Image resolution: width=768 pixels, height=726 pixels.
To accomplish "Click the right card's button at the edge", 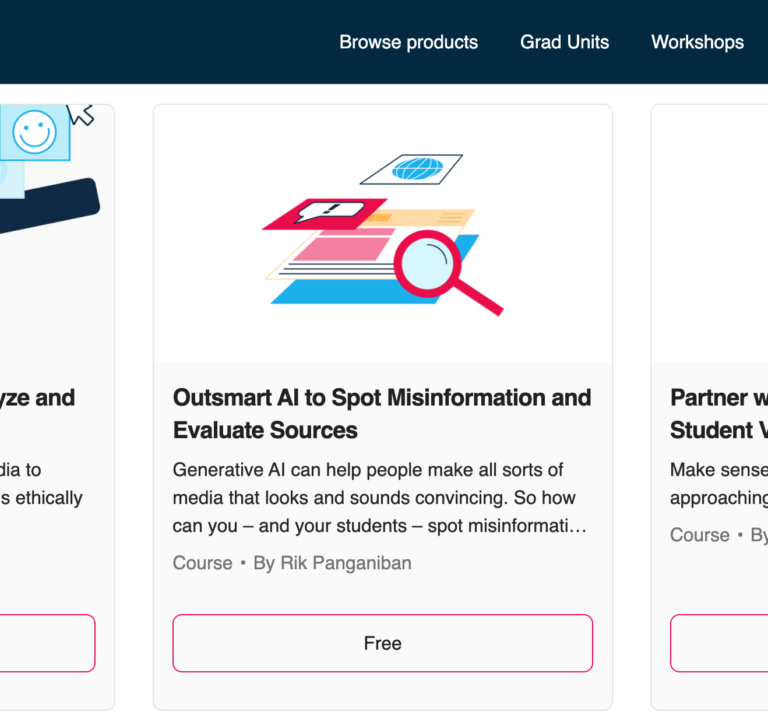I will [720, 643].
